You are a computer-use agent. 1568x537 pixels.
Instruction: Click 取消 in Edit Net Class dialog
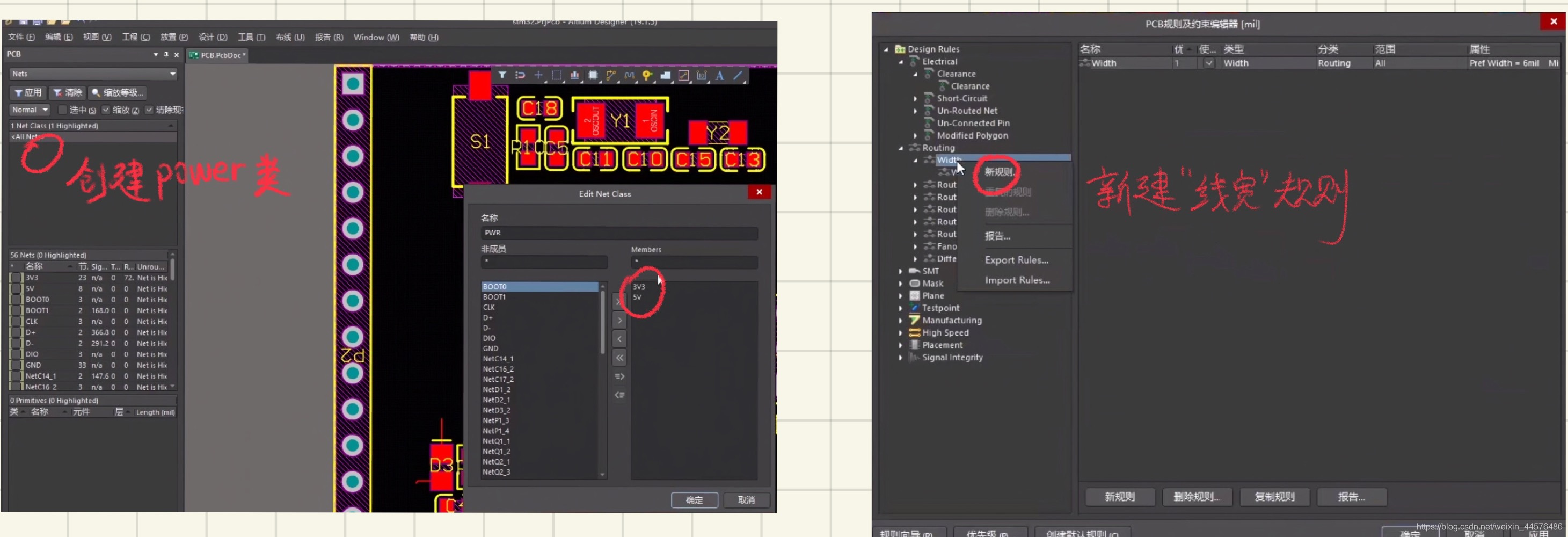[x=746, y=500]
